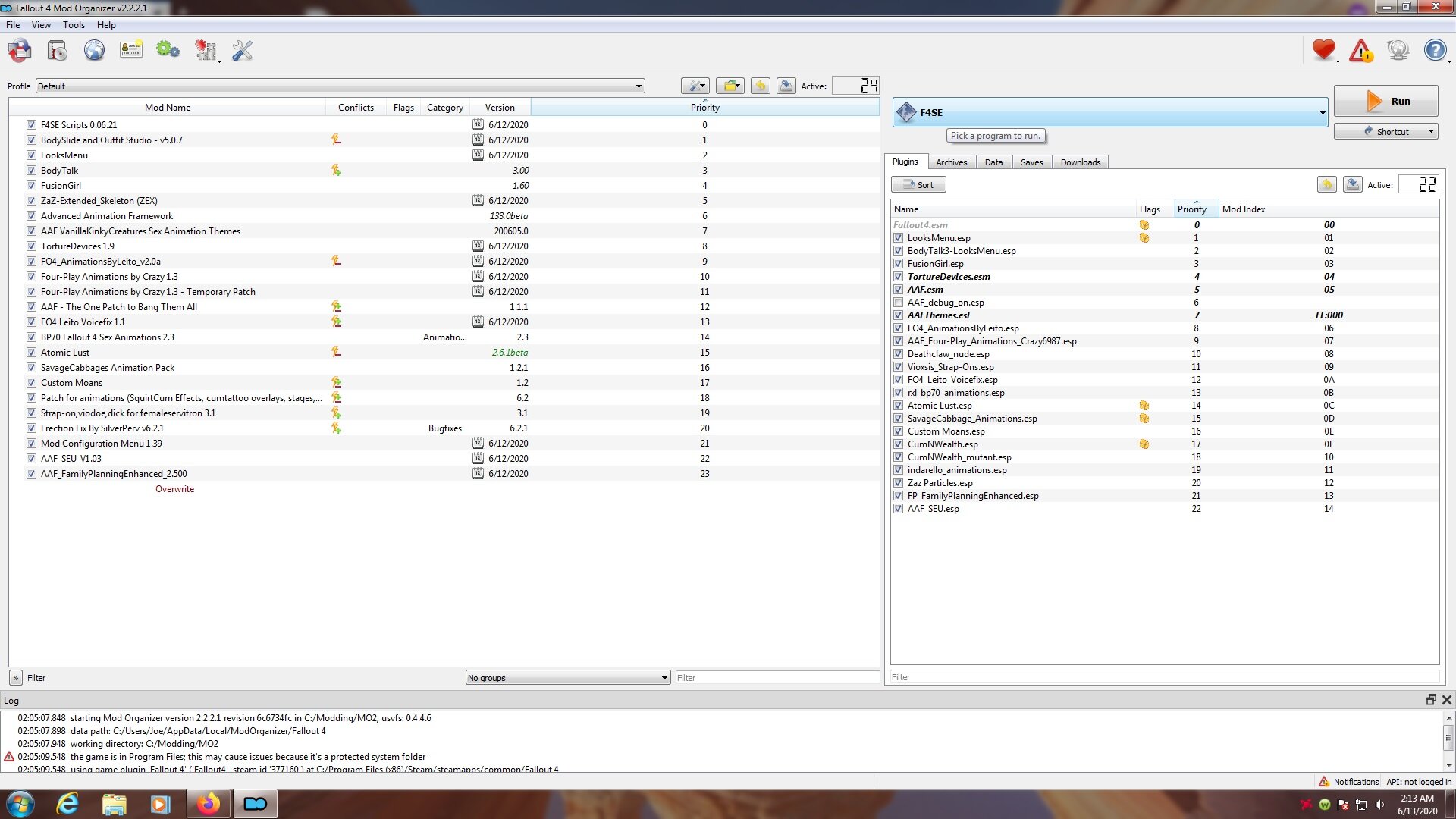Disable AAF_SEU.esp plugin checkbox
The image size is (1456, 819).
tap(898, 509)
